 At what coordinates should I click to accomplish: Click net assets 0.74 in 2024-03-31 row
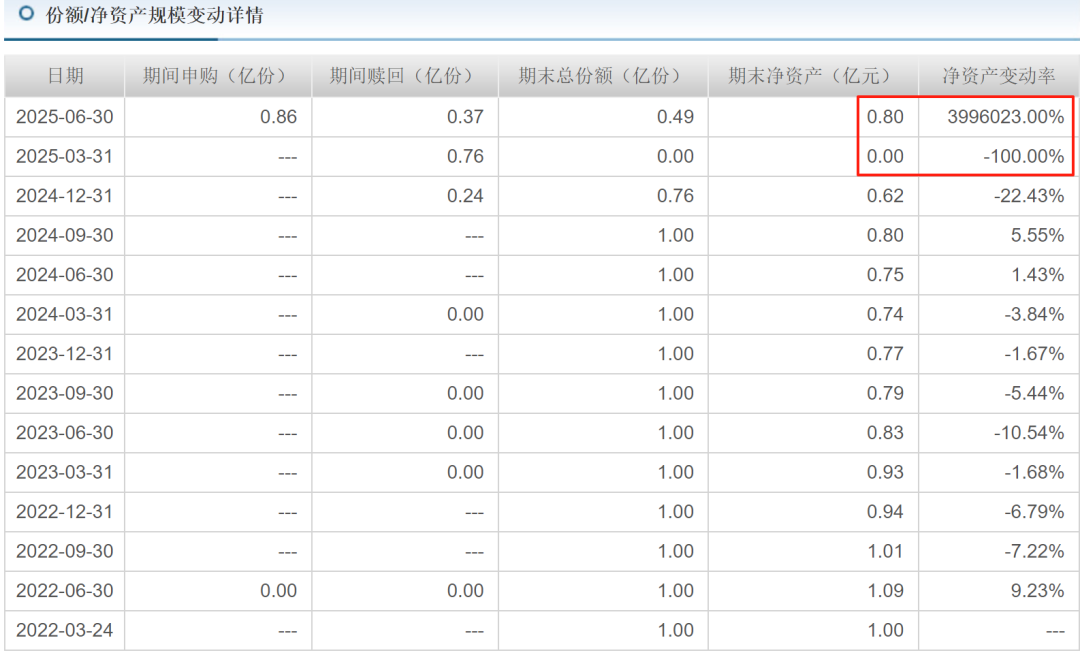885,314
